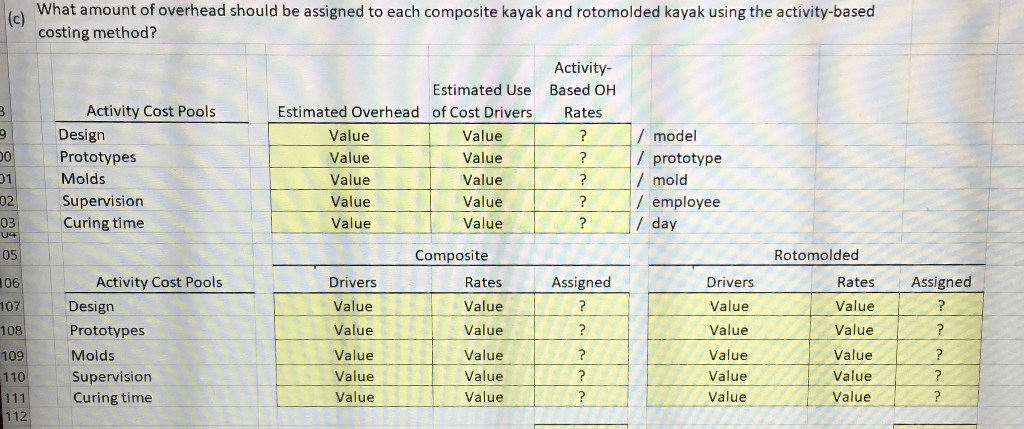The width and height of the screenshot is (1024, 429).
Task: Click the OH rate '?' cell beside '/ mold'
Action: 583,180
